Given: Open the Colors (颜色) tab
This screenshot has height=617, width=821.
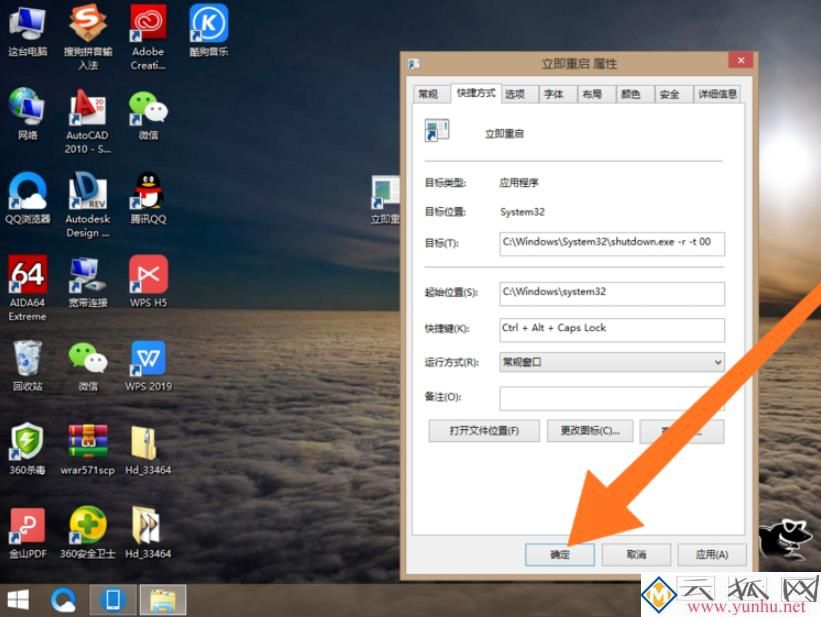Looking at the screenshot, I should tap(630, 94).
